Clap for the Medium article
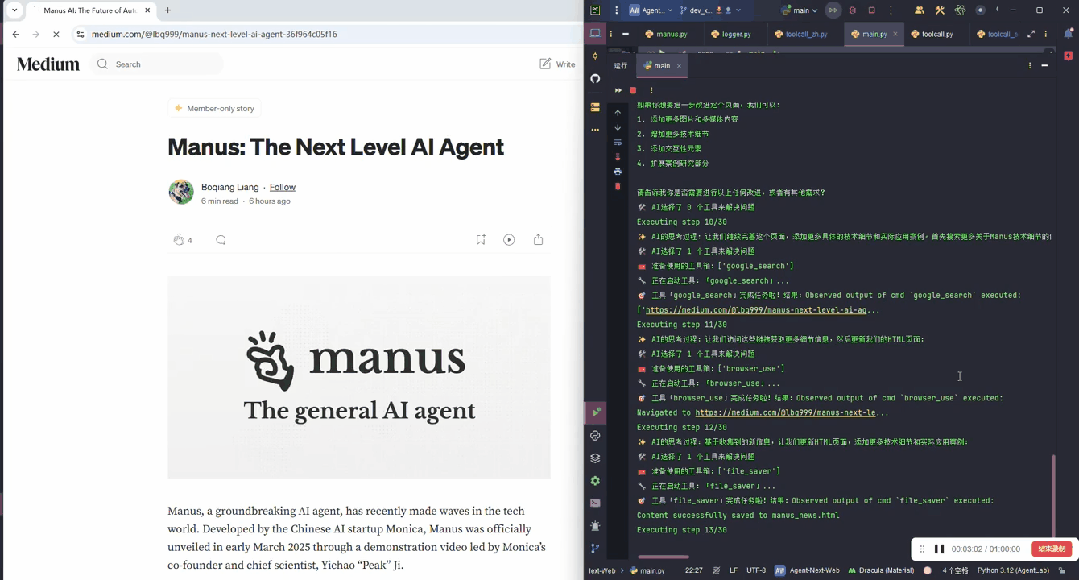This screenshot has width=1079, height=580. pos(179,240)
